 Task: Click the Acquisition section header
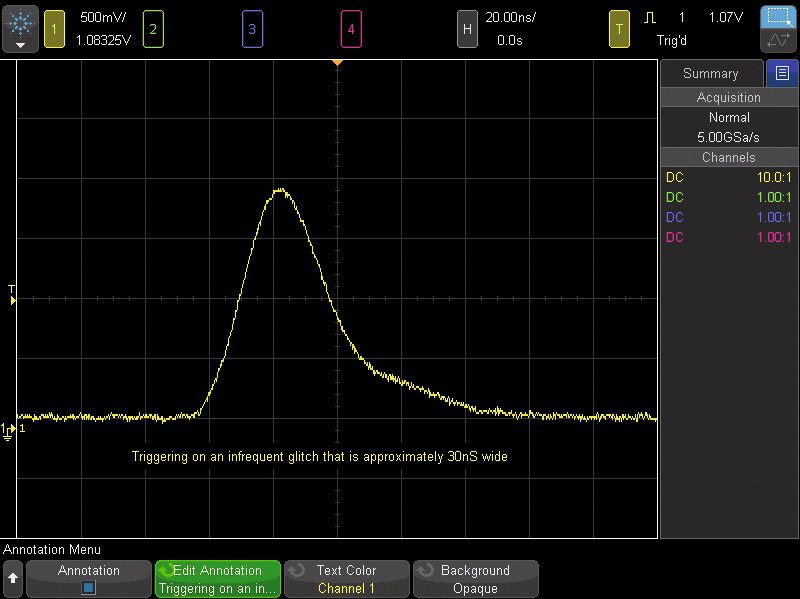[728, 97]
